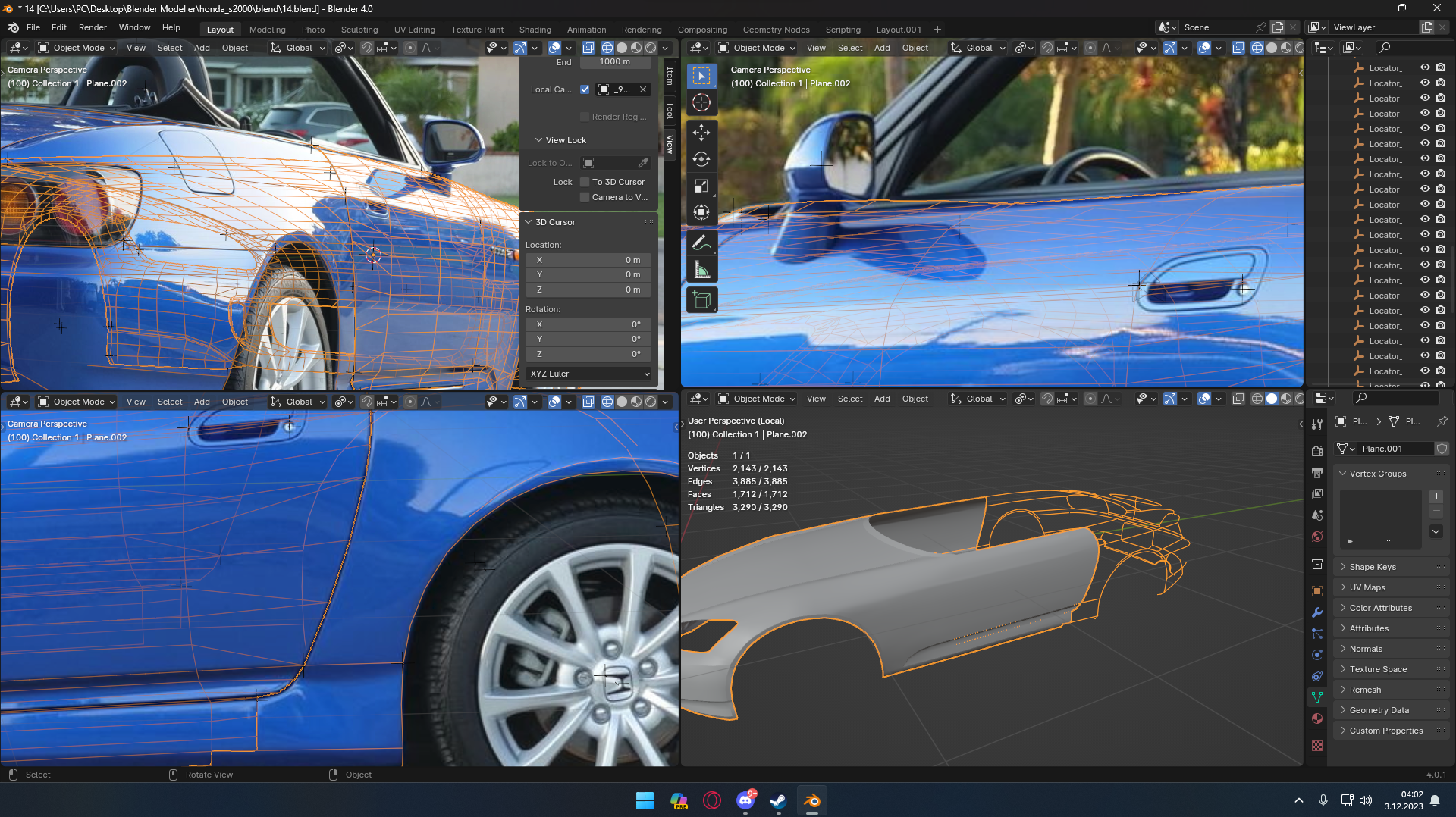
Task: Open the Material properties tab
Action: click(1317, 718)
